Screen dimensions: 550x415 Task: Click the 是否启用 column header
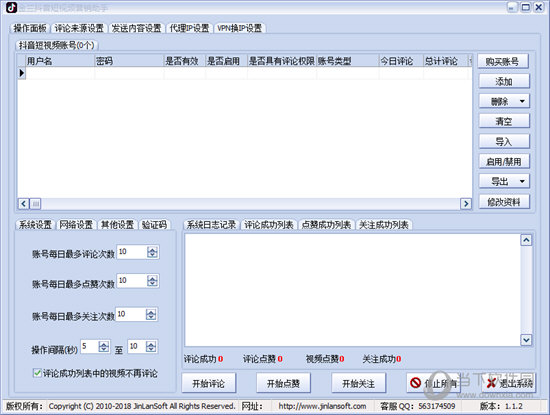tap(227, 61)
